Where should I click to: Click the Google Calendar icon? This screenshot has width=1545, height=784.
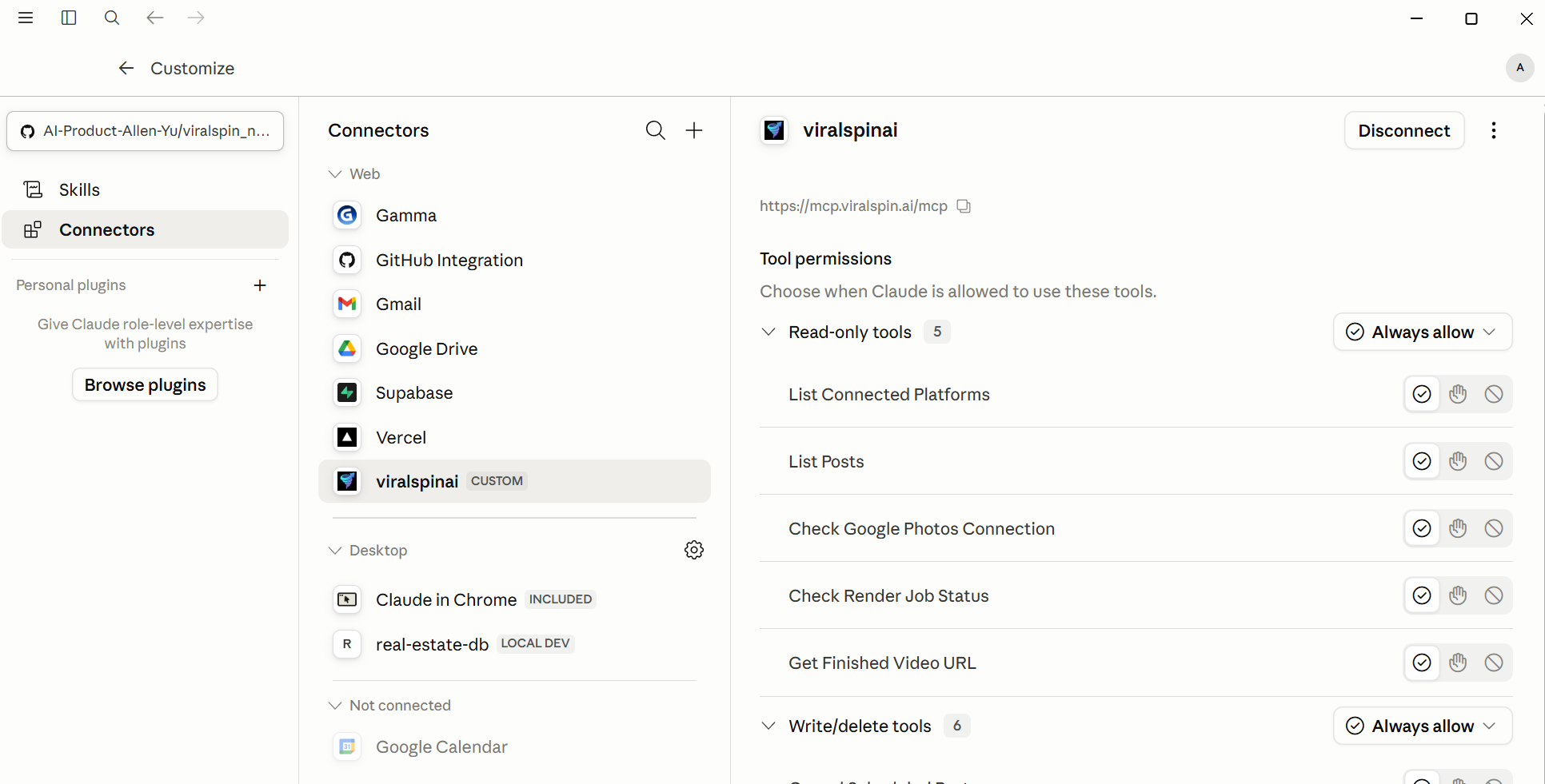coord(347,746)
